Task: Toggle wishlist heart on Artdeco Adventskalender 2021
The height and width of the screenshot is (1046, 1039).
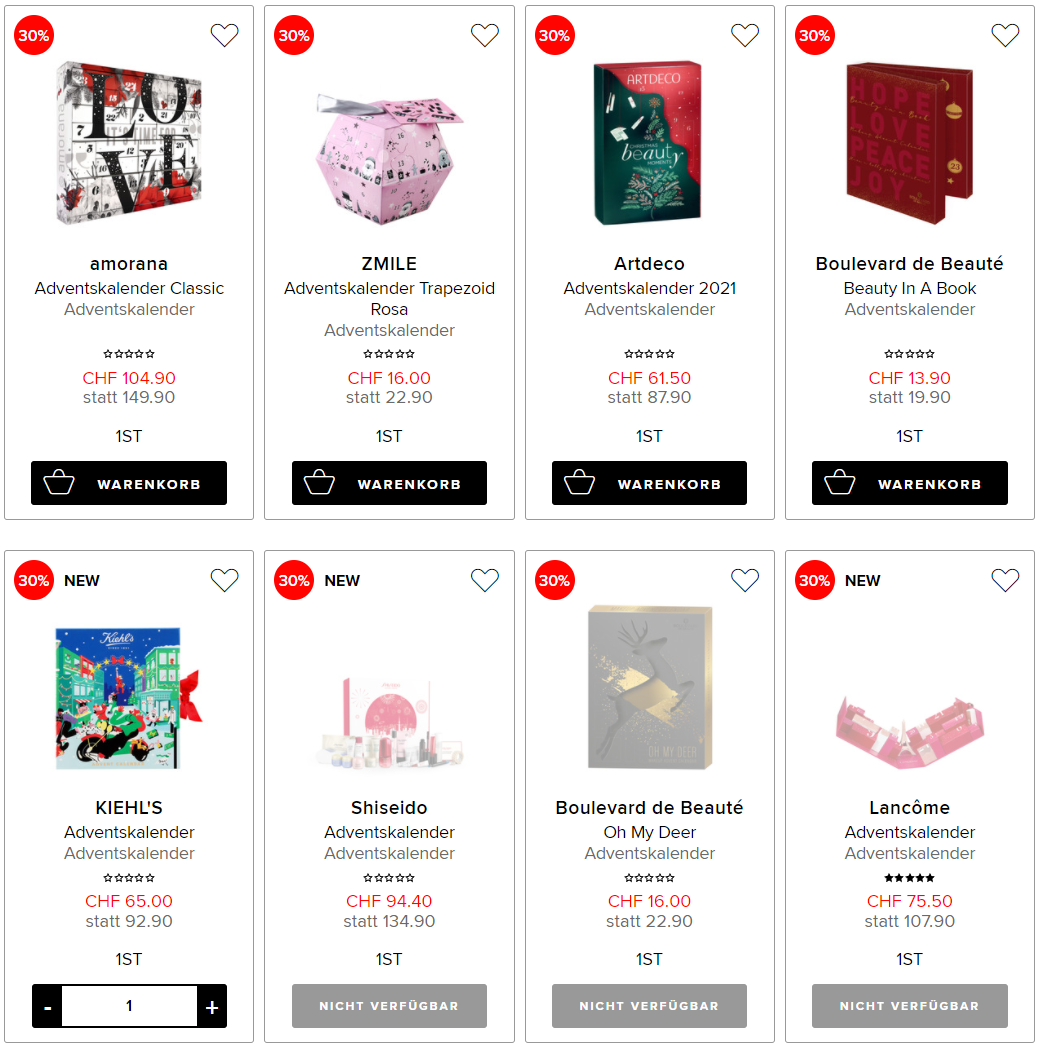Action: click(745, 35)
